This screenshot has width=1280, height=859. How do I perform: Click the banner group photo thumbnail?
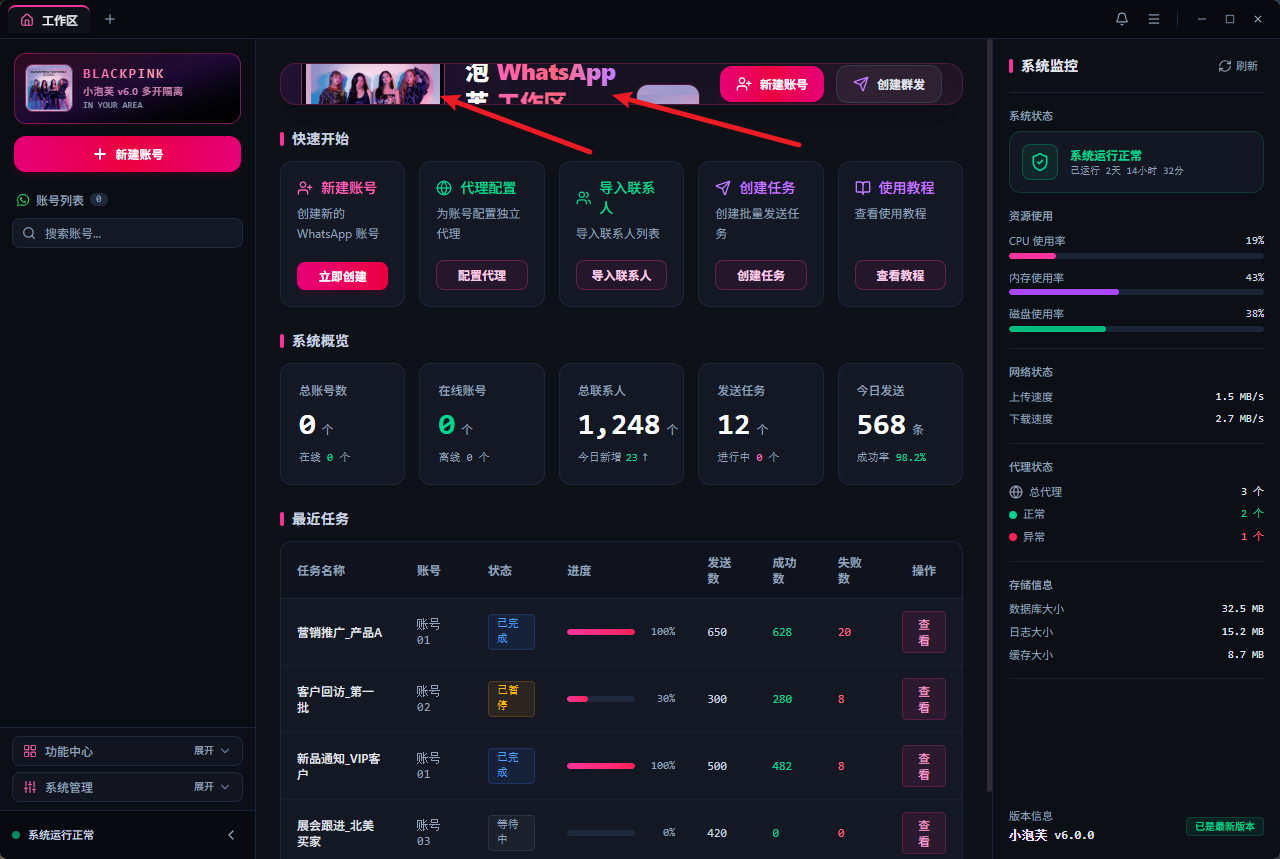372,84
